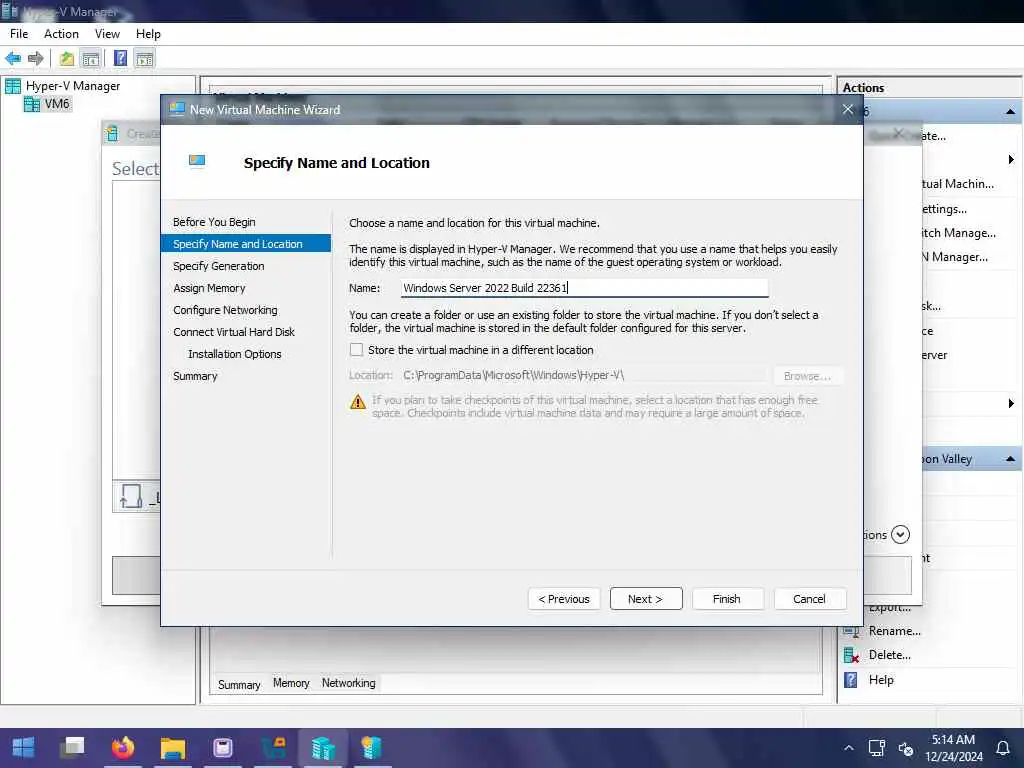The width and height of the screenshot is (1024, 768).
Task: Open File Explorer from the taskbar
Action: click(x=173, y=748)
